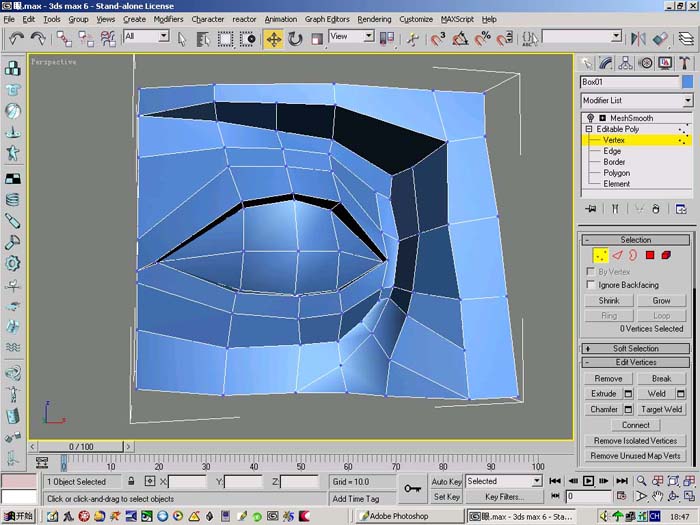Click the Grow selection button
700x525 pixels.
(x=661, y=300)
